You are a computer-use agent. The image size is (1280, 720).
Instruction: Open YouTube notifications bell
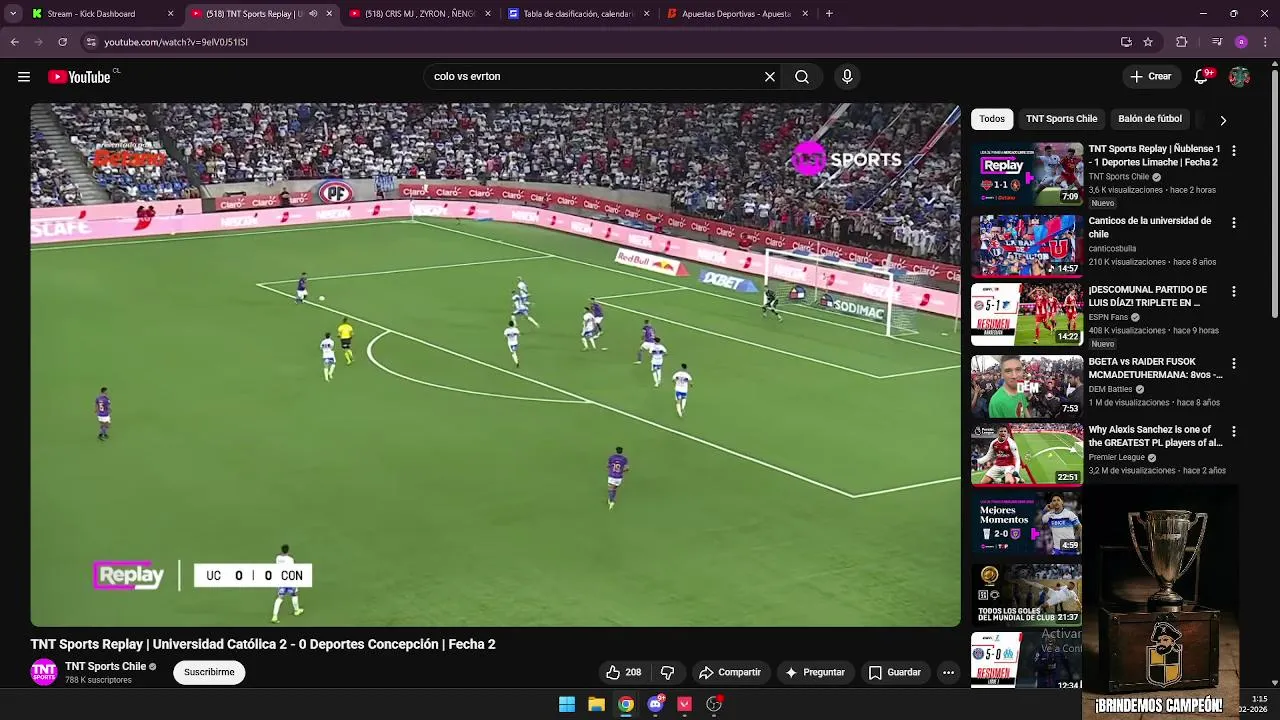pos(1202,77)
